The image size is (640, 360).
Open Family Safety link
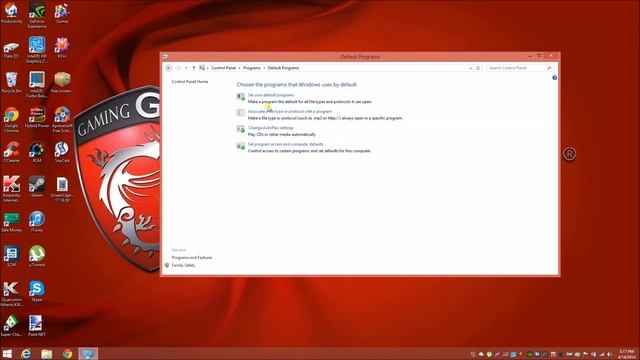[x=183, y=265]
